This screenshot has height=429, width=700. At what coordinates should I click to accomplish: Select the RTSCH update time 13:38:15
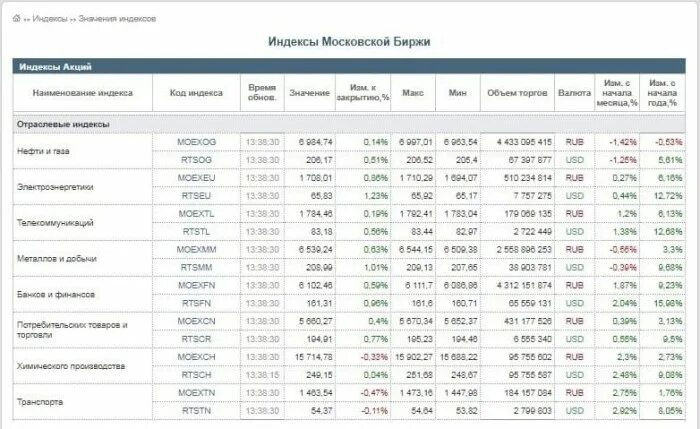click(262, 375)
